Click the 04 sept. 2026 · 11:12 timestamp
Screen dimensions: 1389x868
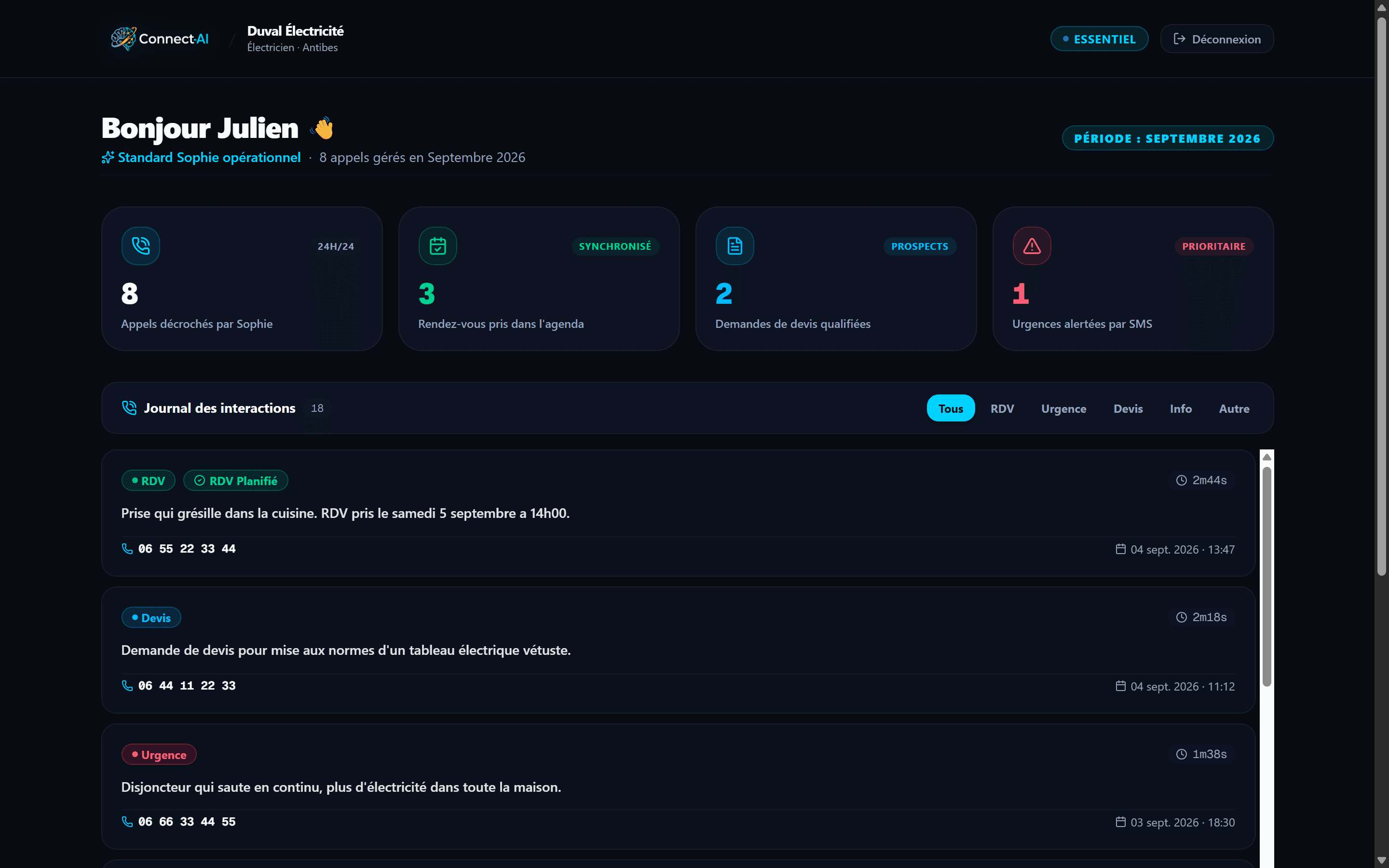(x=1183, y=687)
